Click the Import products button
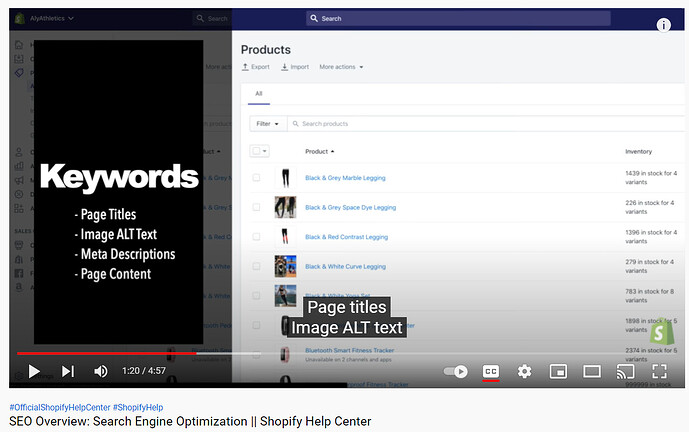Viewport: 689px width, 432px height. coord(295,67)
